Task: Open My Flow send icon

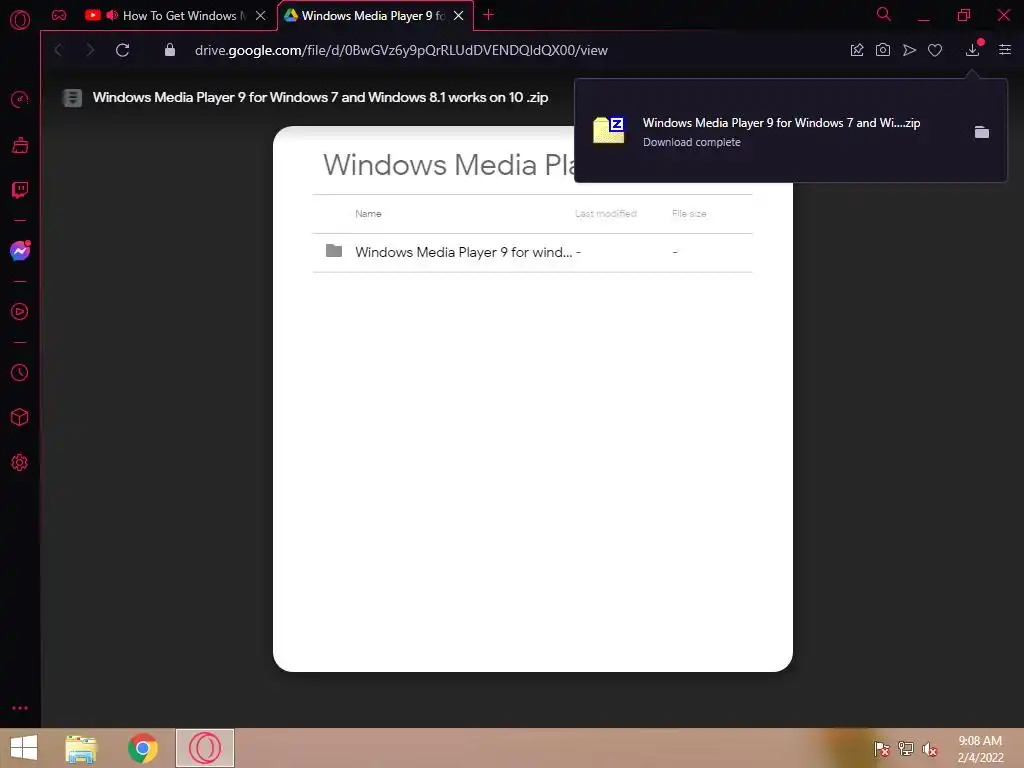Action: point(909,50)
